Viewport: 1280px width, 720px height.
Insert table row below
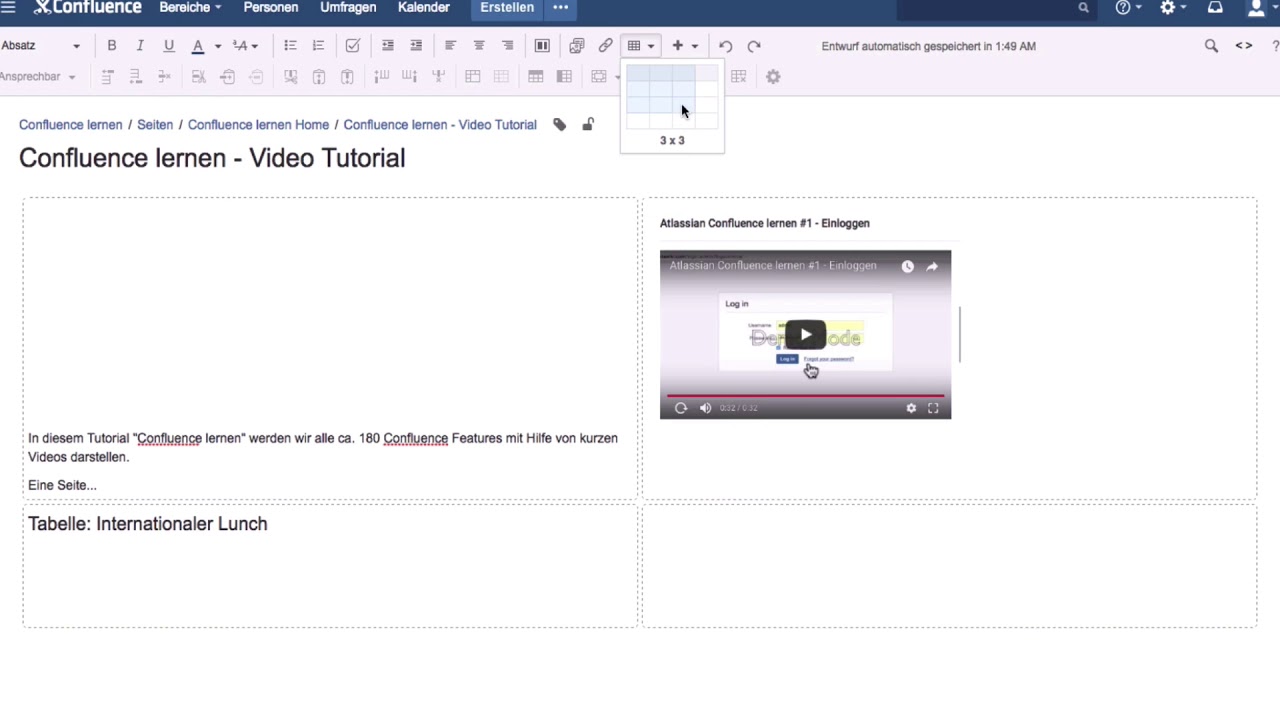[135, 77]
